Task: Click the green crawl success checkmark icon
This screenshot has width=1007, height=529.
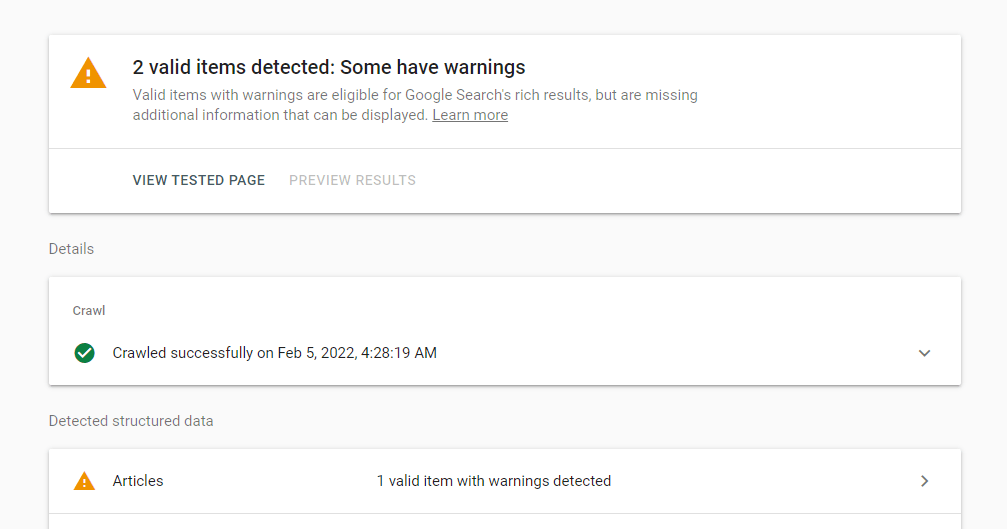Action: (x=85, y=353)
